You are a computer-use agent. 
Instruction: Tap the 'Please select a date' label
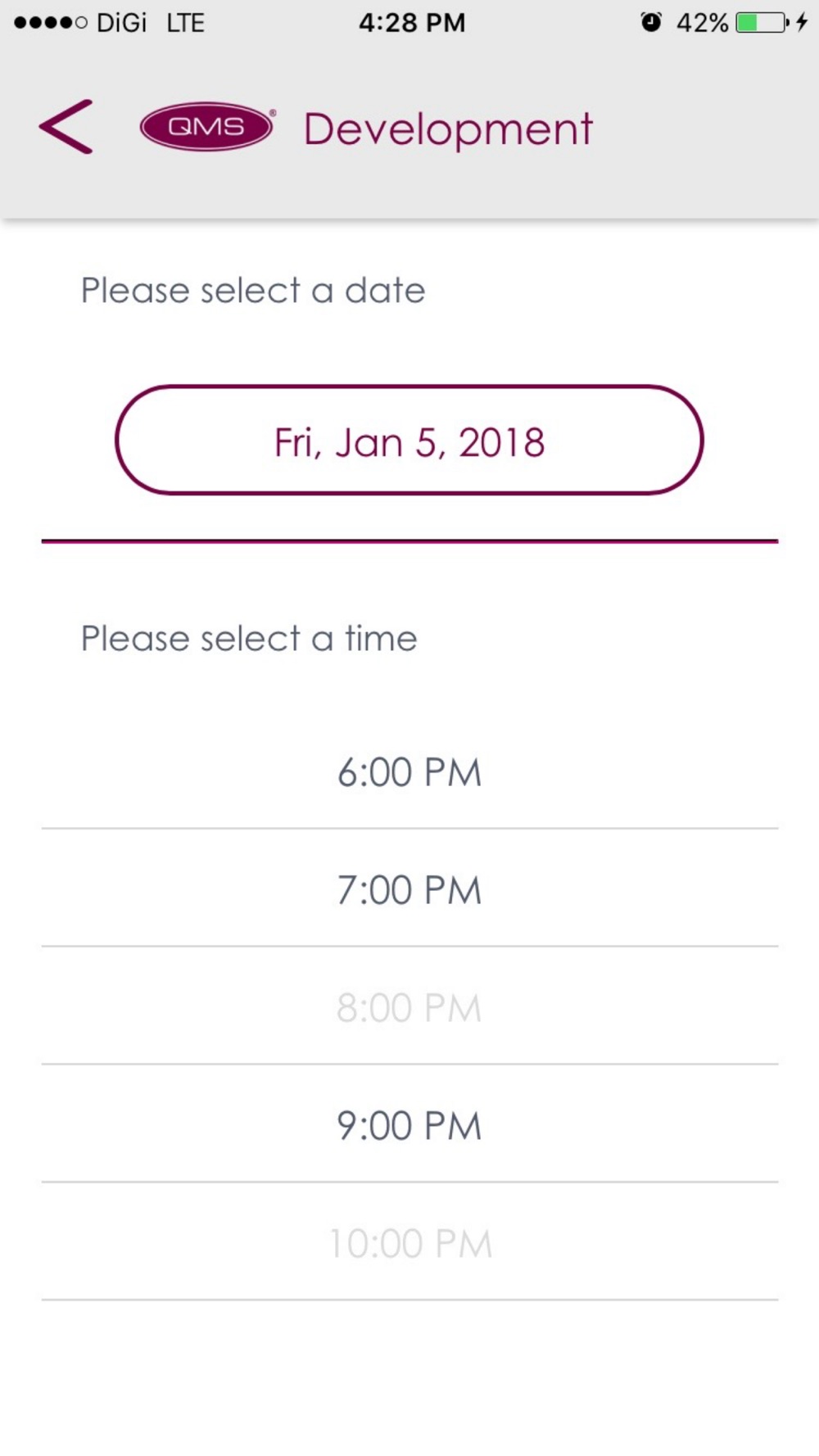coord(253,291)
